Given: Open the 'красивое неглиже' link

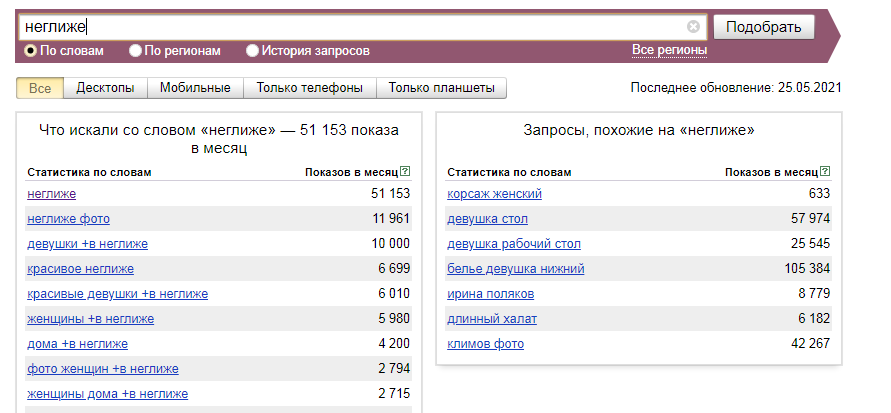Looking at the screenshot, I should click(x=80, y=269).
